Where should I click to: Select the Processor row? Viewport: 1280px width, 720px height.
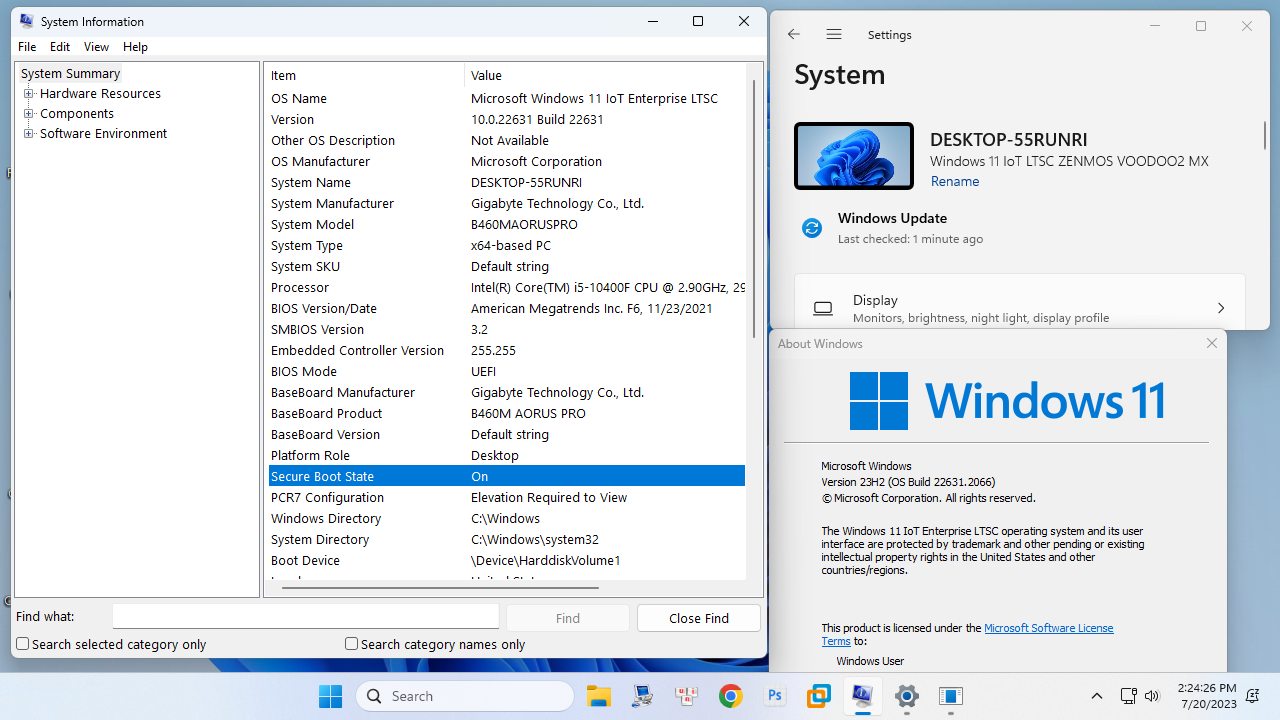click(x=506, y=287)
